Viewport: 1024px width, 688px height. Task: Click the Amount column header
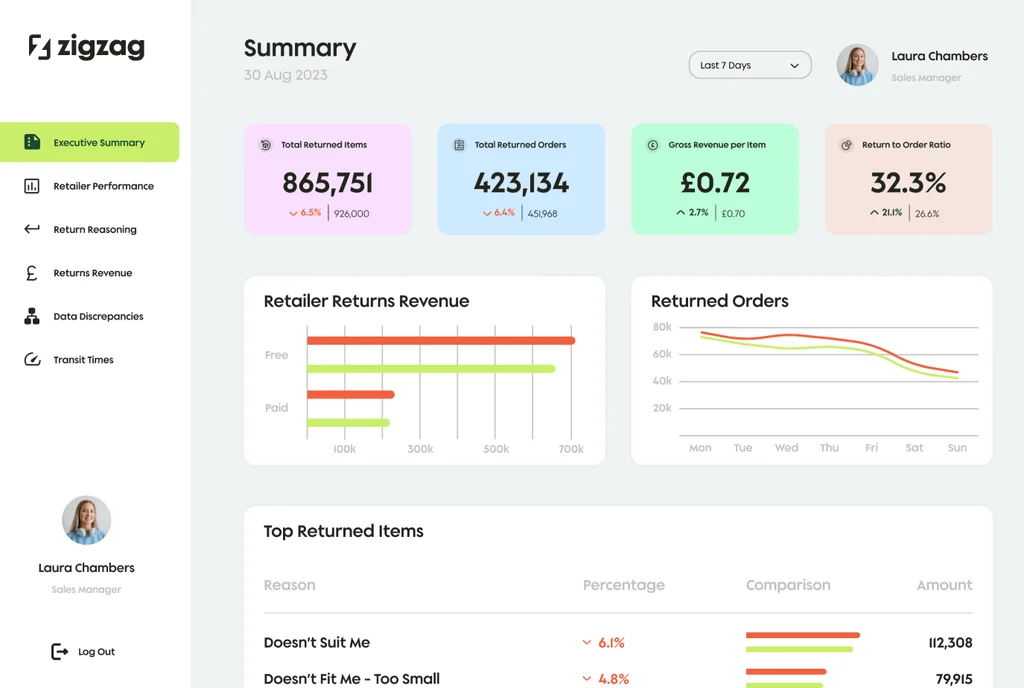pos(944,585)
